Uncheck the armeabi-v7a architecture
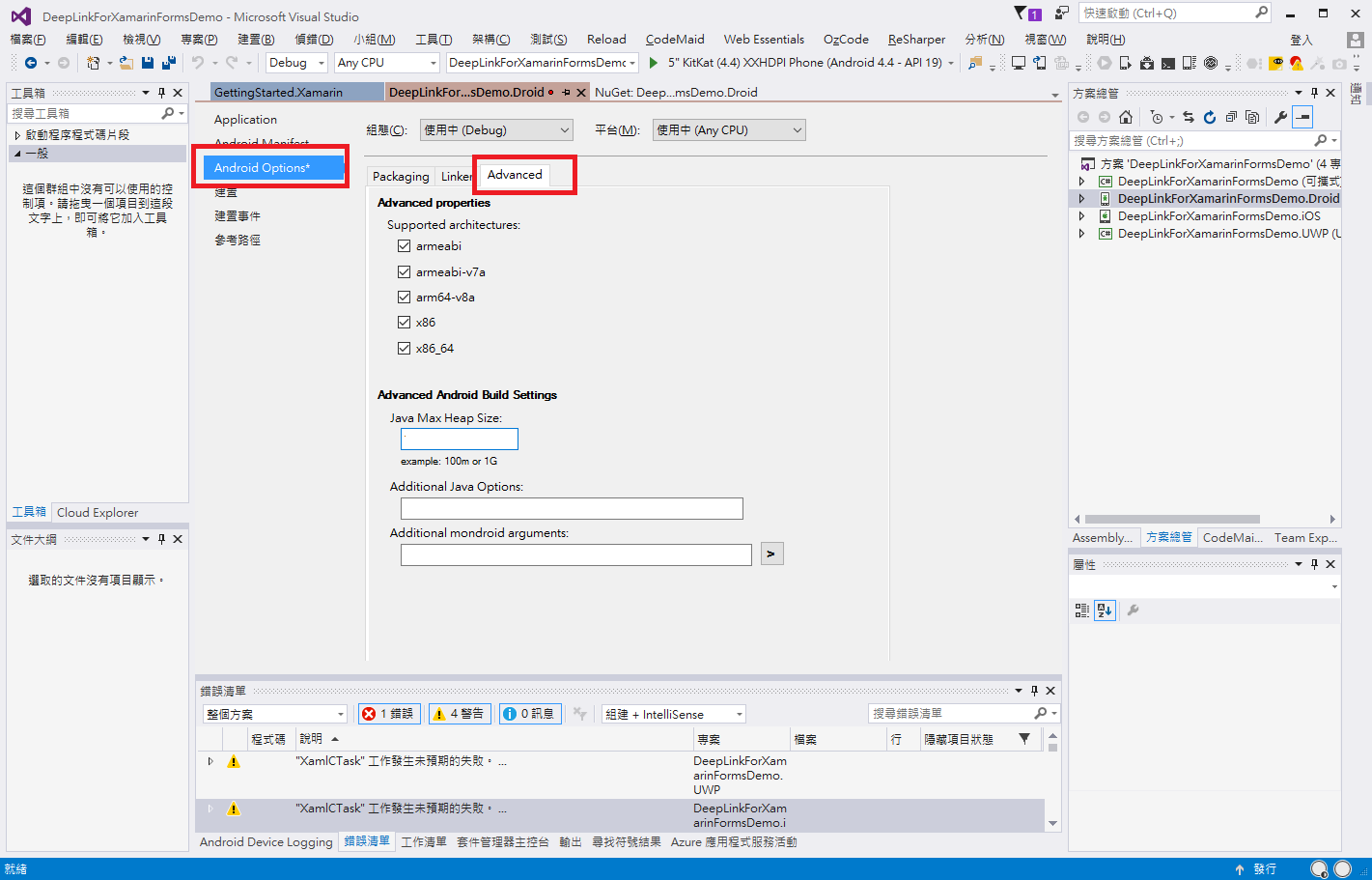This screenshot has height=880, width=1372. [405, 272]
